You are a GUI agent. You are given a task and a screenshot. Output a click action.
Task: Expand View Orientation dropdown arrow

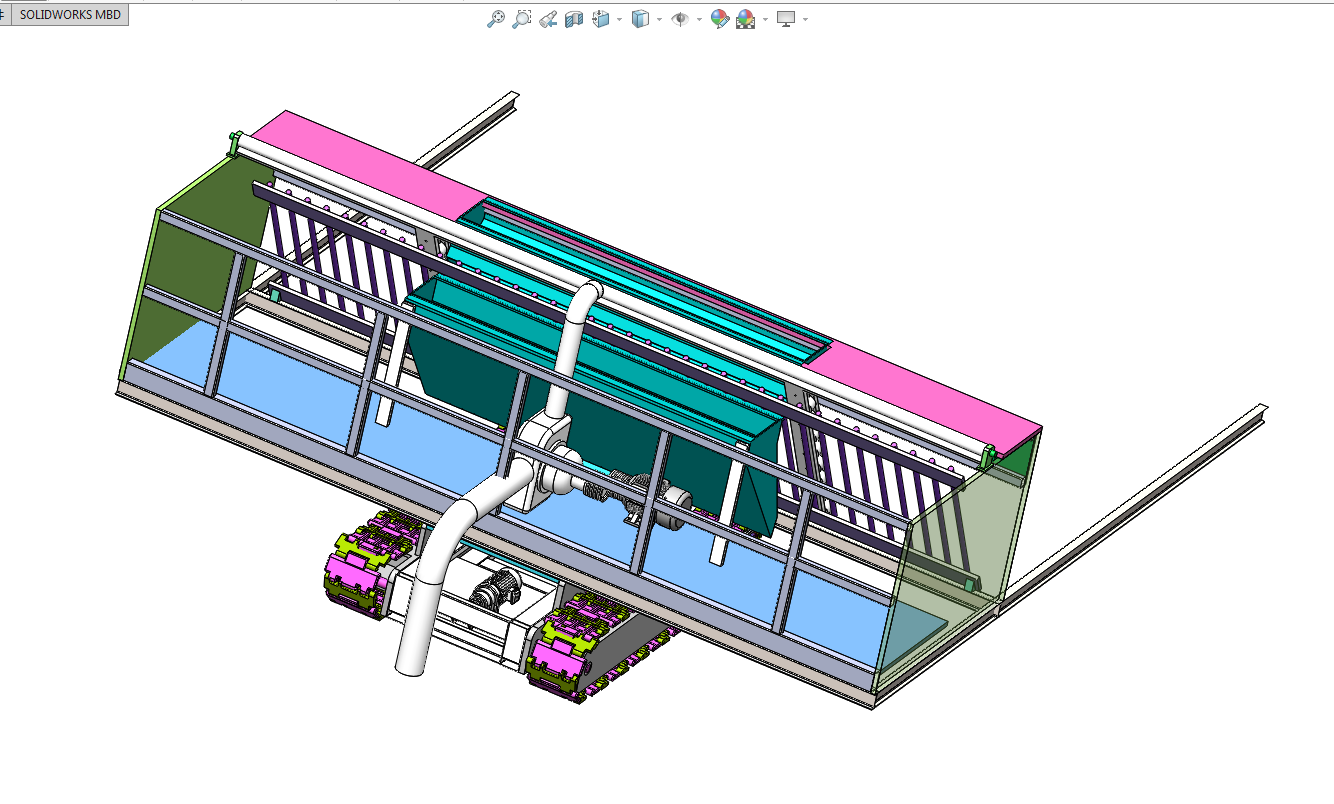click(x=619, y=19)
